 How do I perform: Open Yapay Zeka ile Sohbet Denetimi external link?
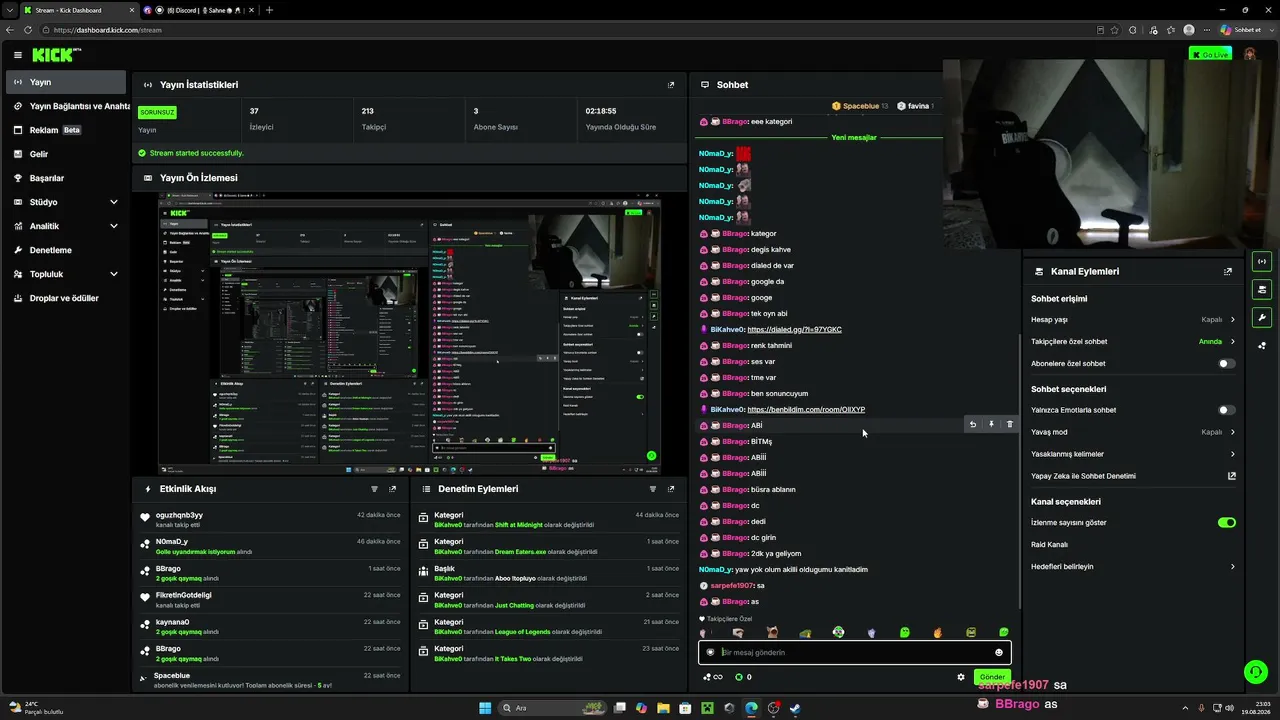[1232, 476]
